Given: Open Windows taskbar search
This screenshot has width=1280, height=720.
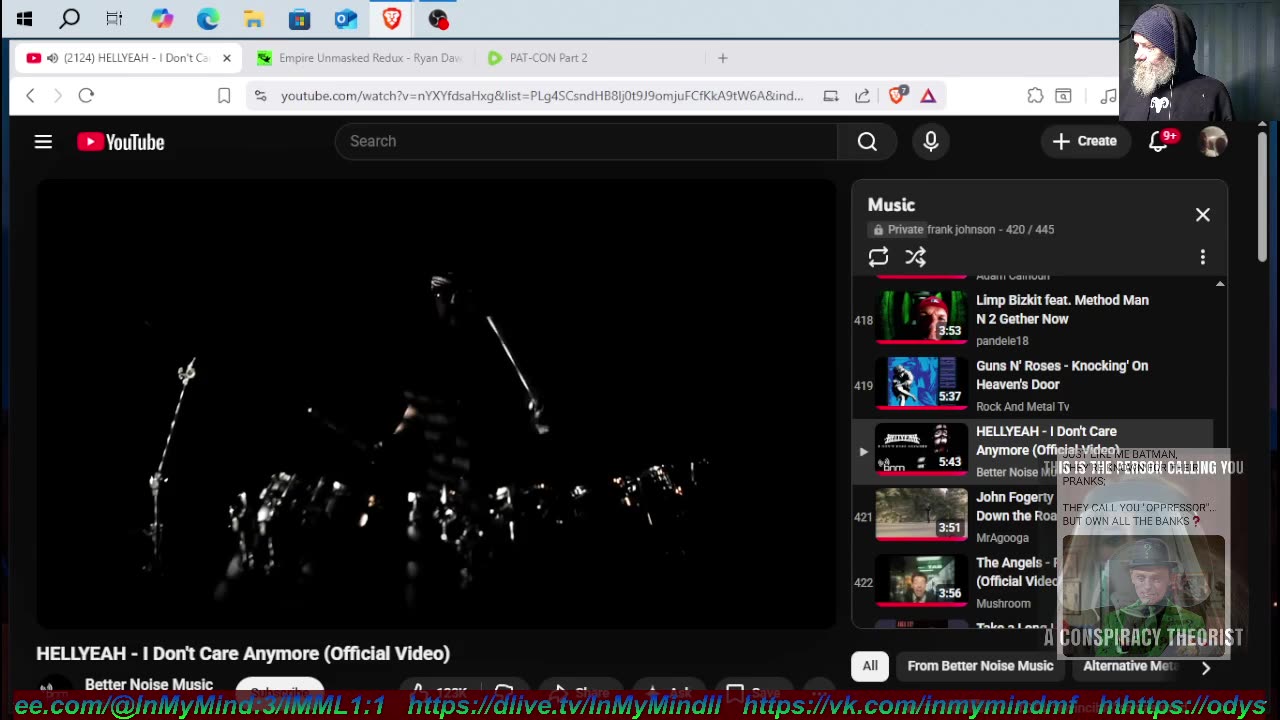Looking at the screenshot, I should (70, 18).
